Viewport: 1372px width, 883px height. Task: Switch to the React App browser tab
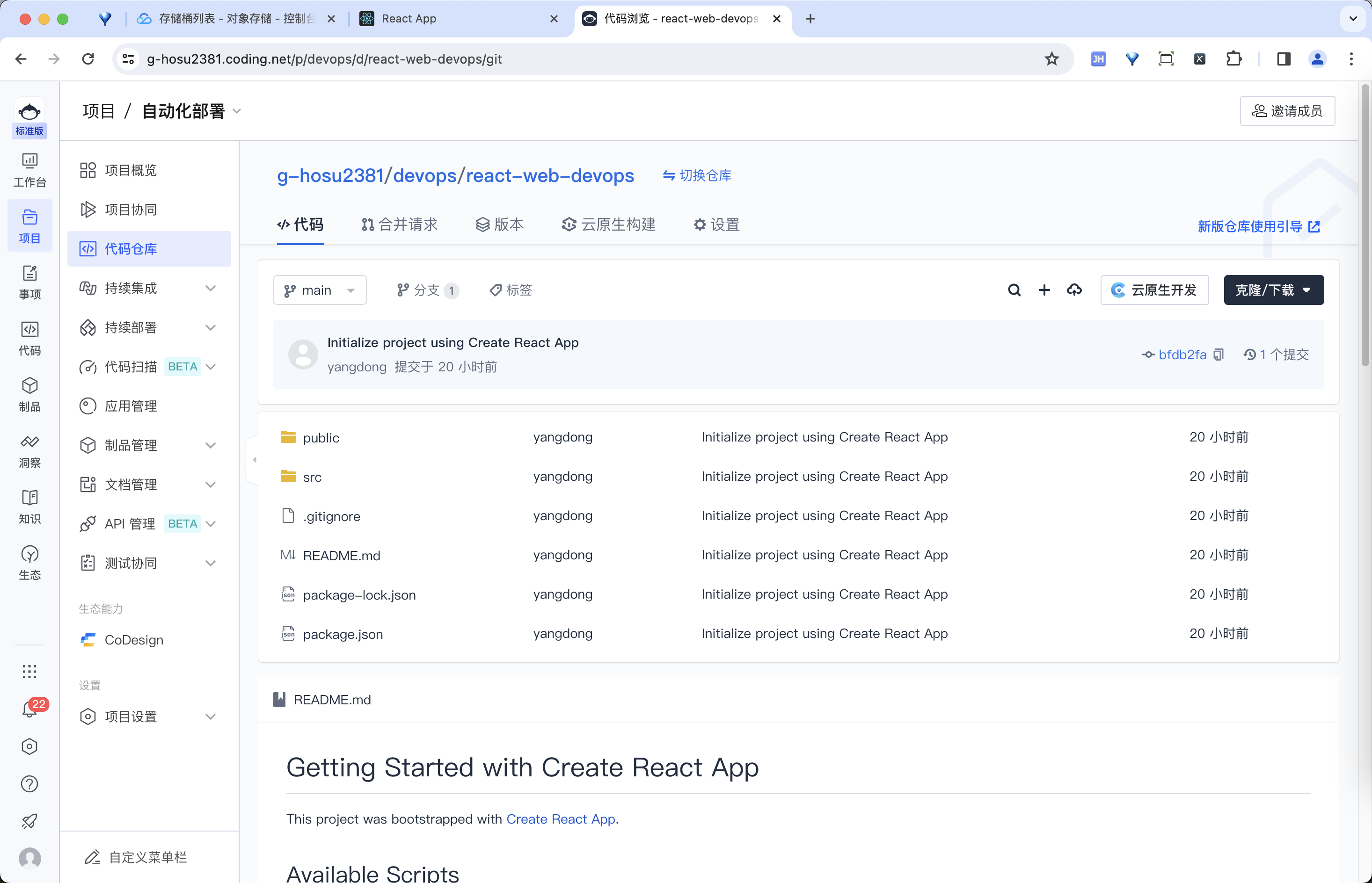(459, 19)
